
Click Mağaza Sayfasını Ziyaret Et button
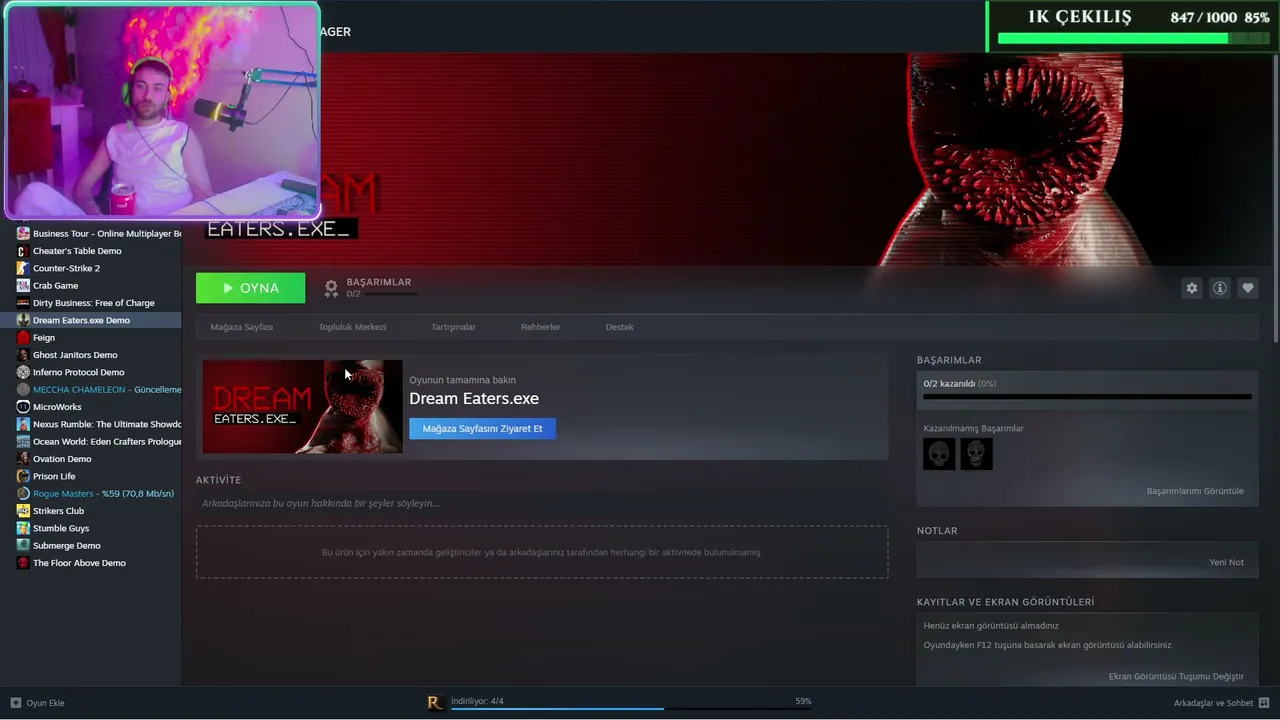[482, 429]
